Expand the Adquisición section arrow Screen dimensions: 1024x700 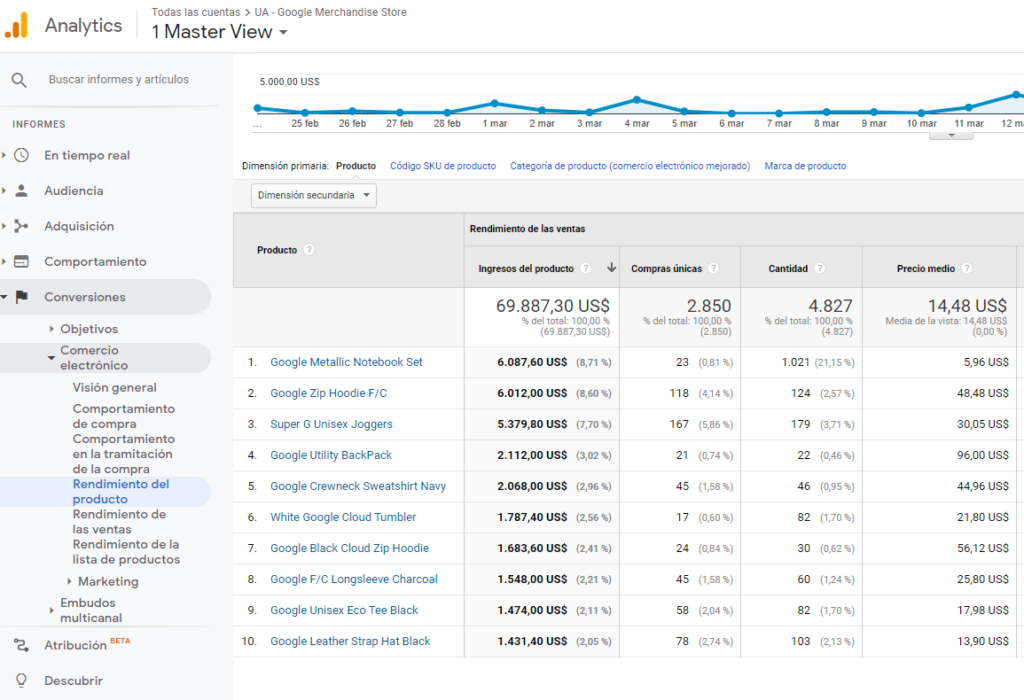[x=4, y=226]
